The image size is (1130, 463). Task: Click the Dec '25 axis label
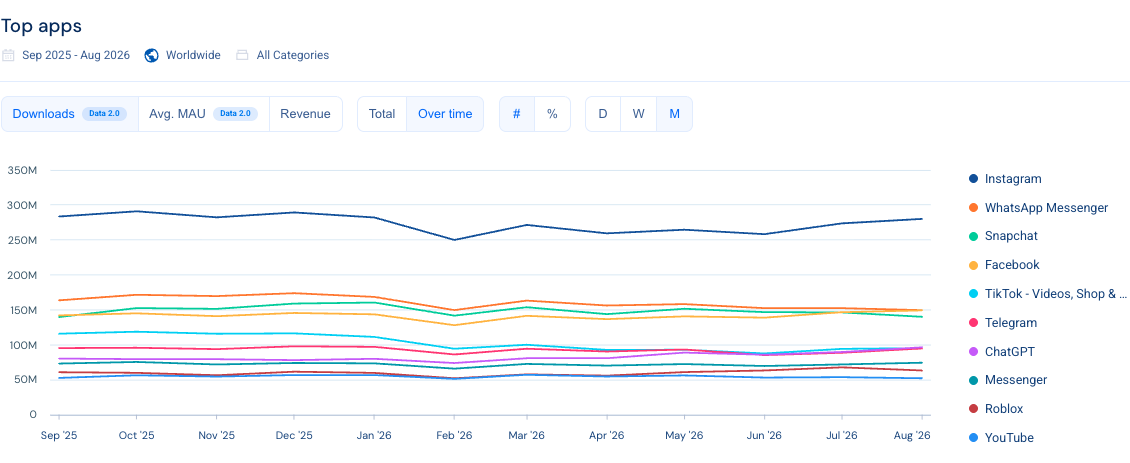pyautogui.click(x=294, y=436)
